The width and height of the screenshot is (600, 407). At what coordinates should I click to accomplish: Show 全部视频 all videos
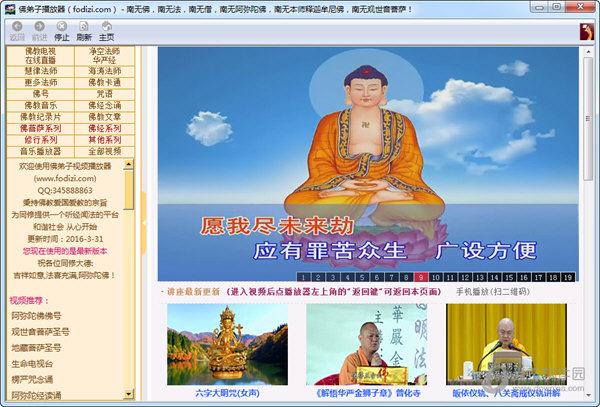click(x=104, y=151)
